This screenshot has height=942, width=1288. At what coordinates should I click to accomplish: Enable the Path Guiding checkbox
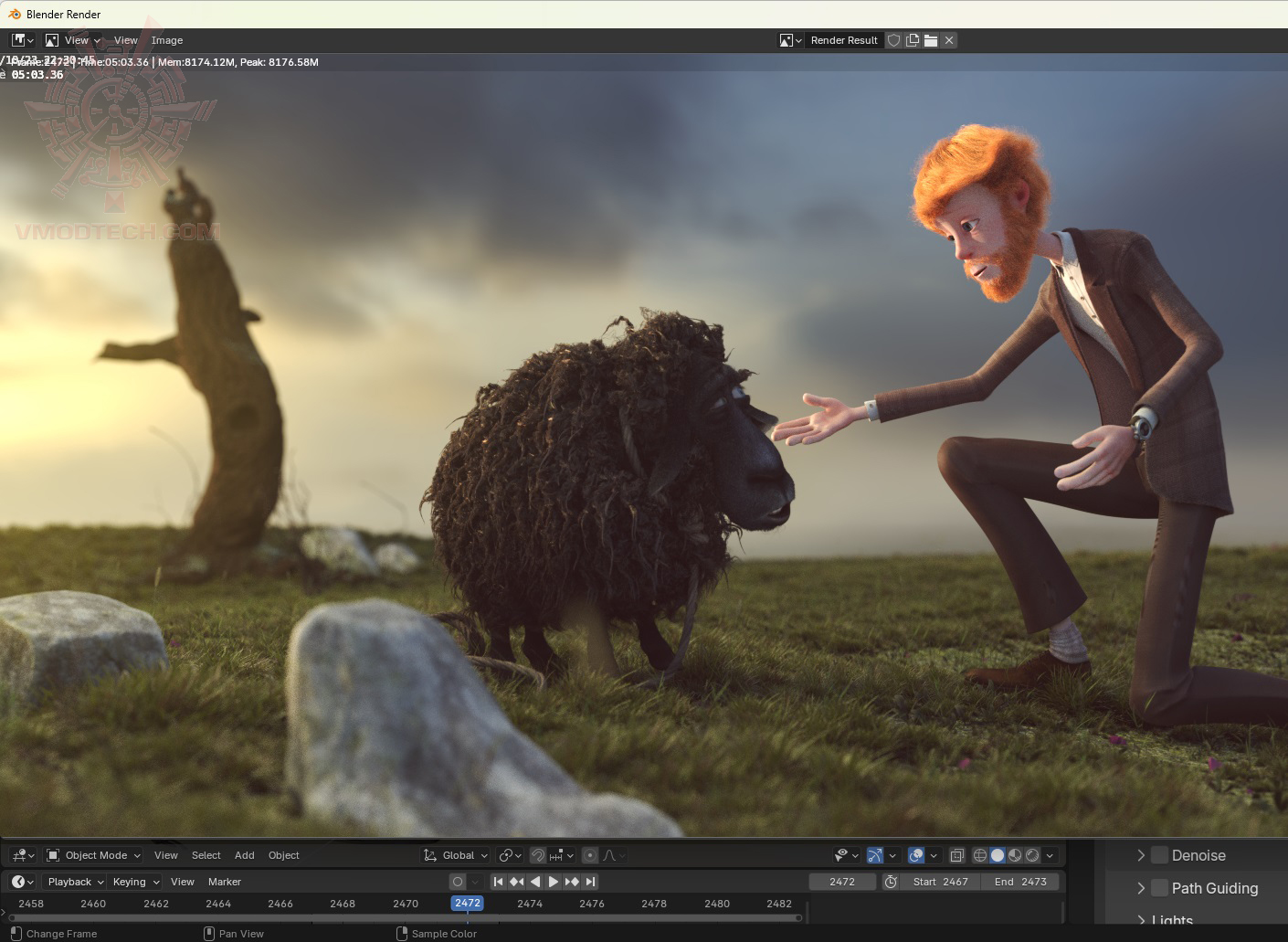click(x=1160, y=888)
